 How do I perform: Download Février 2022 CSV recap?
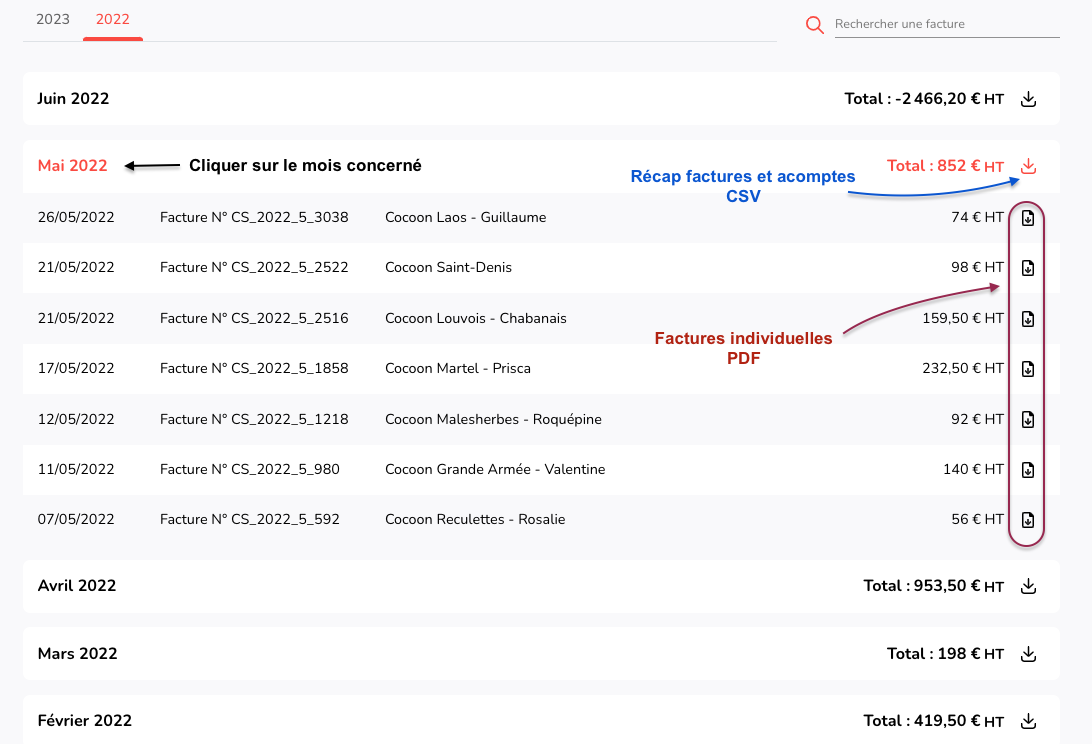(1028, 721)
